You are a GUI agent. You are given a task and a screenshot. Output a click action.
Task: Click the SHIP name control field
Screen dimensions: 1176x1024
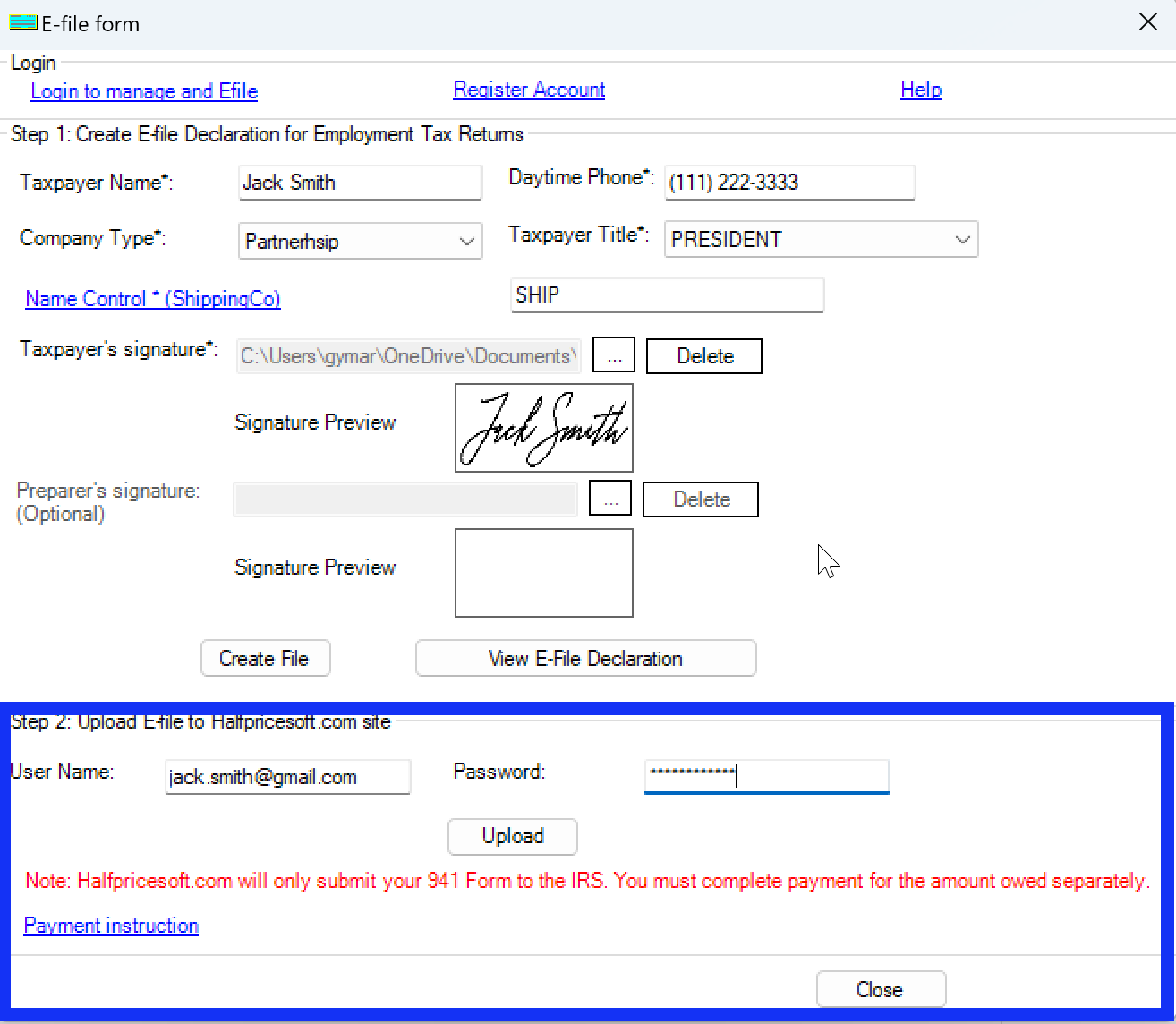point(666,295)
